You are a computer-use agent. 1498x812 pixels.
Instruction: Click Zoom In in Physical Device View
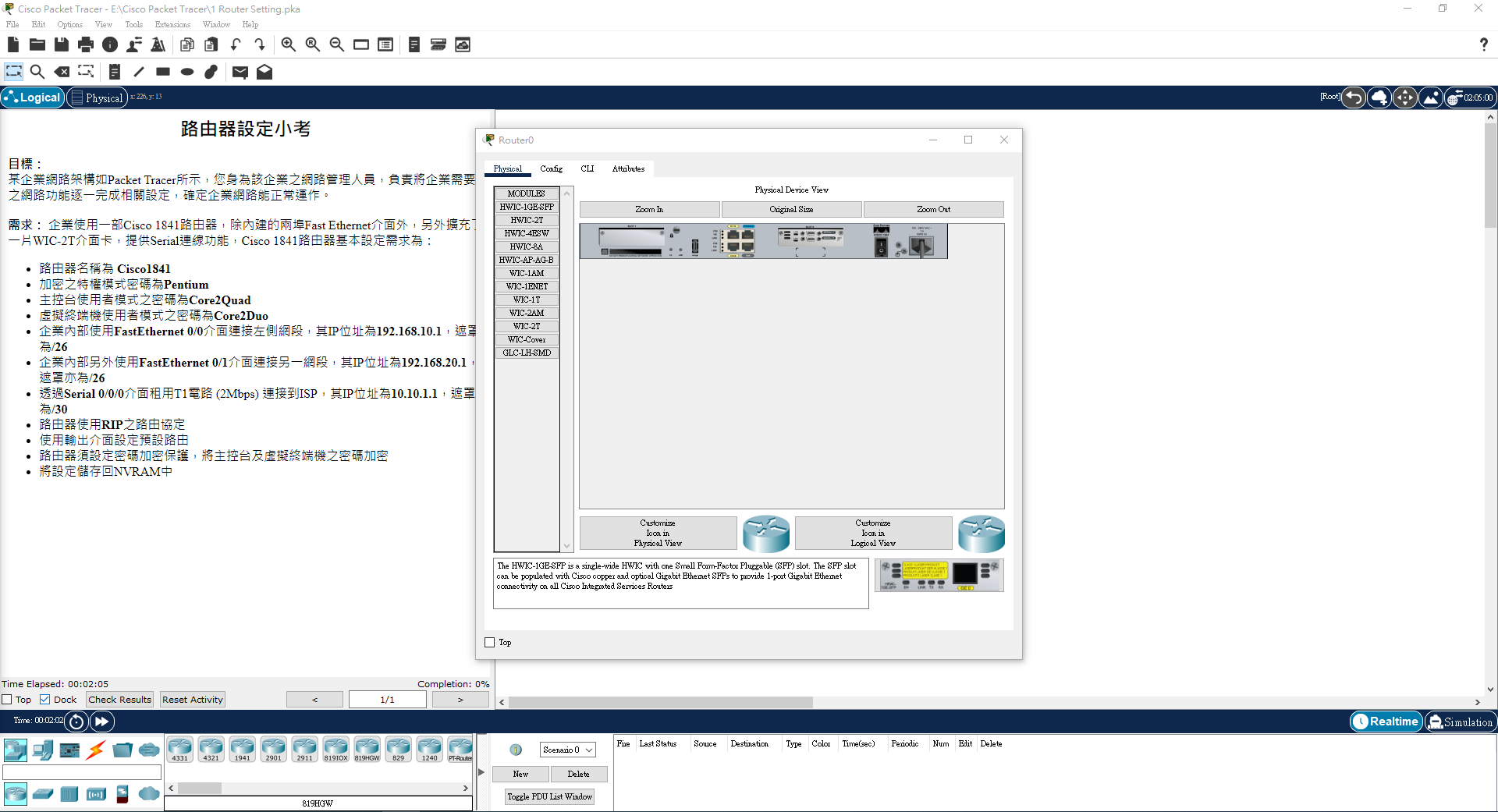click(x=649, y=209)
